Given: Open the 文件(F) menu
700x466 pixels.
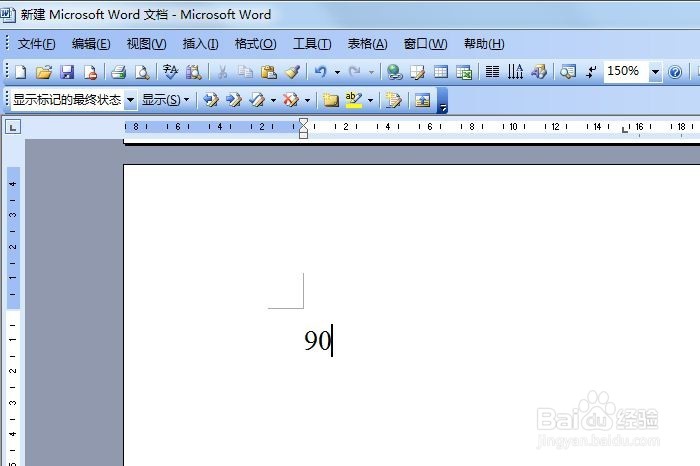Looking at the screenshot, I should (x=36, y=44).
